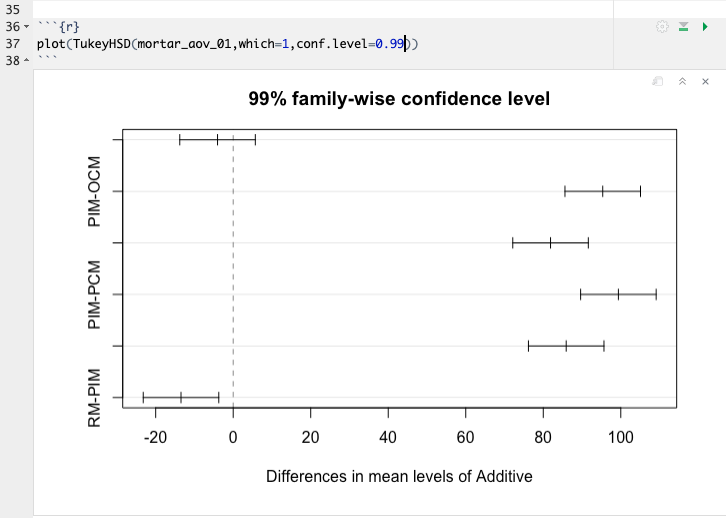Image resolution: width=726 pixels, height=518 pixels.
Task: Click the plot title '99% family-wise confidence level'
Action: pos(399,99)
